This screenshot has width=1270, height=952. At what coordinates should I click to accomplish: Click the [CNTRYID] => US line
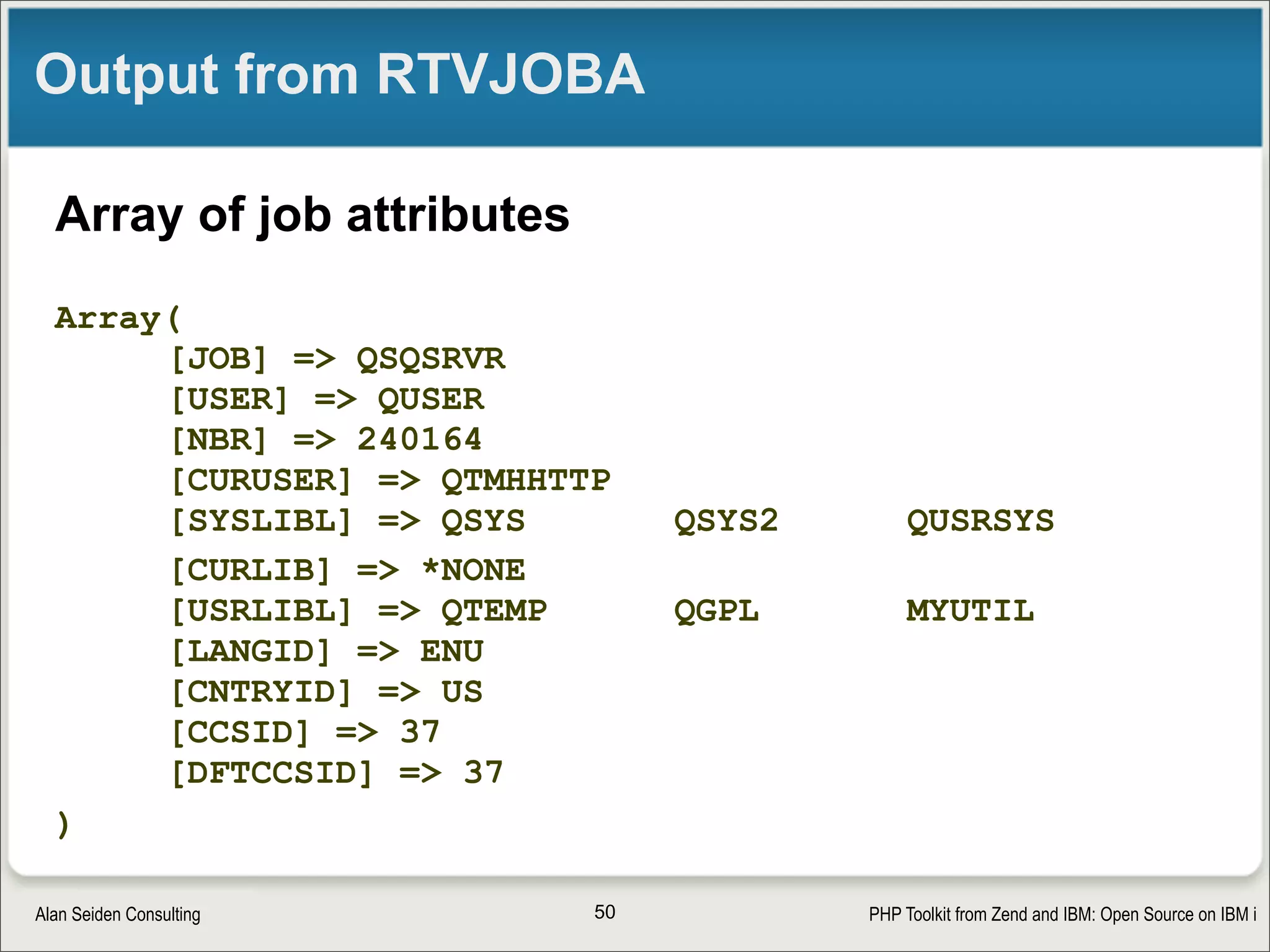(327, 692)
